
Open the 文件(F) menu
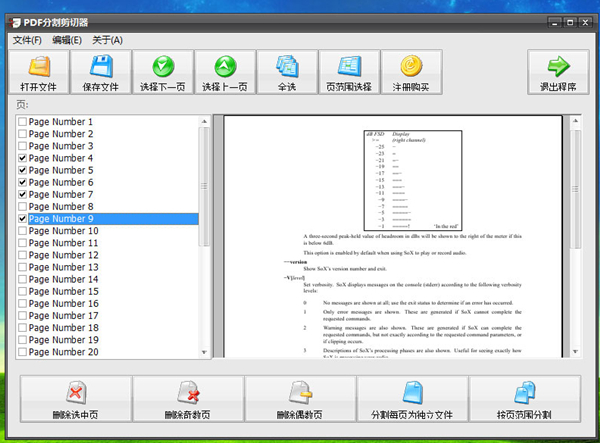27,40
